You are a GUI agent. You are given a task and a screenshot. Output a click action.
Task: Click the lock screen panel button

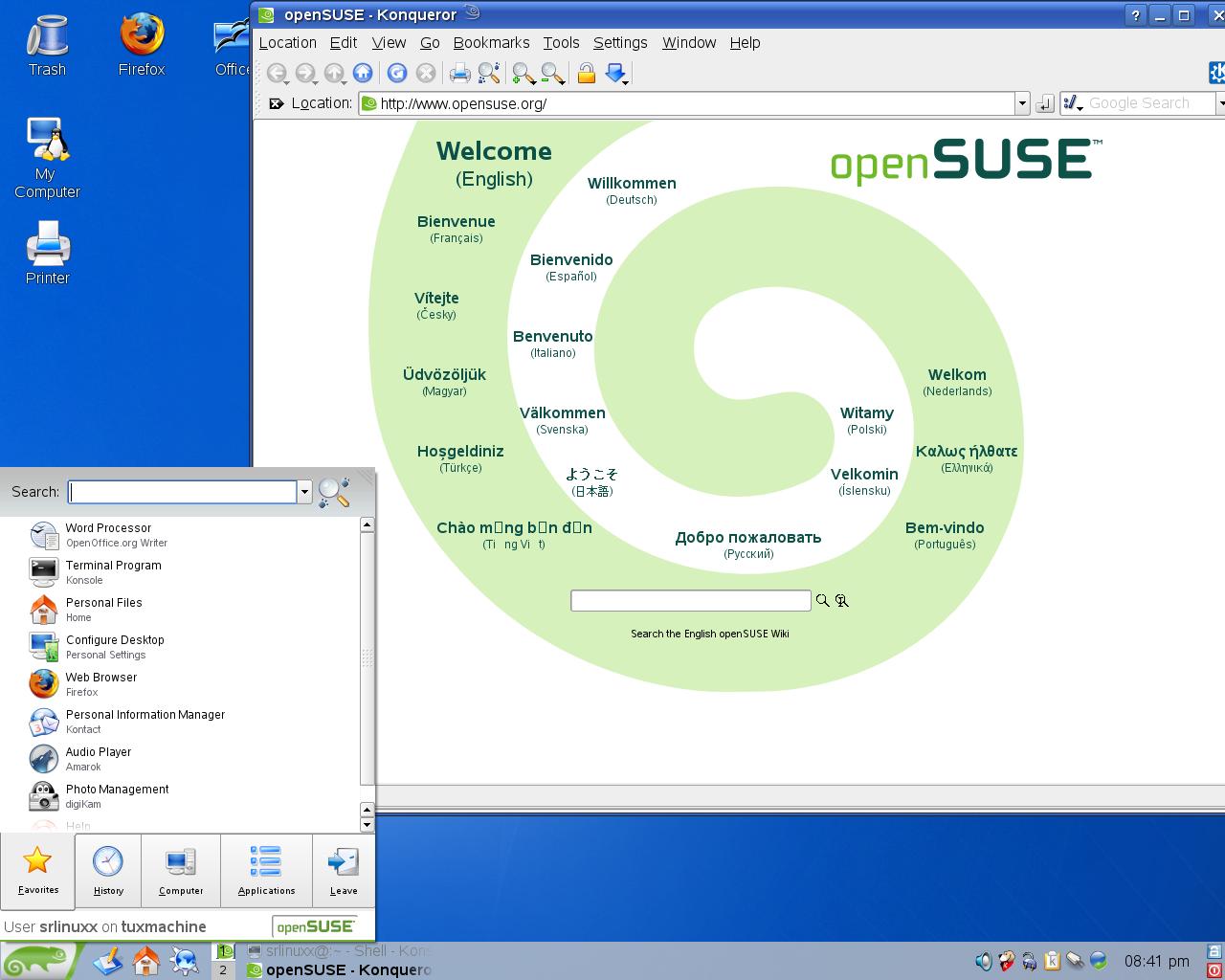click(1215, 952)
